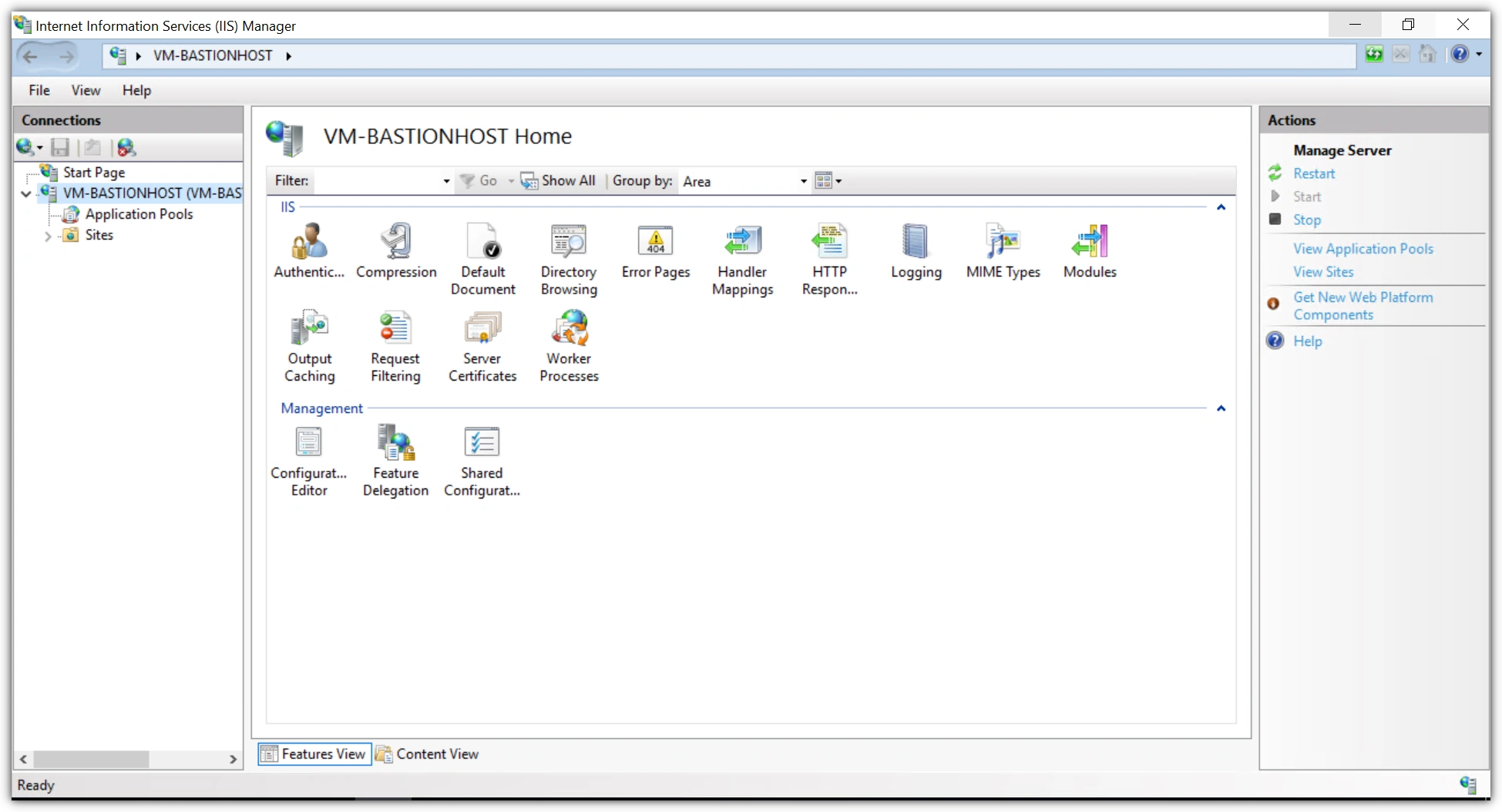Click the Connections scrollbar right arrow
Screen dimensions: 1502x812
(233, 760)
